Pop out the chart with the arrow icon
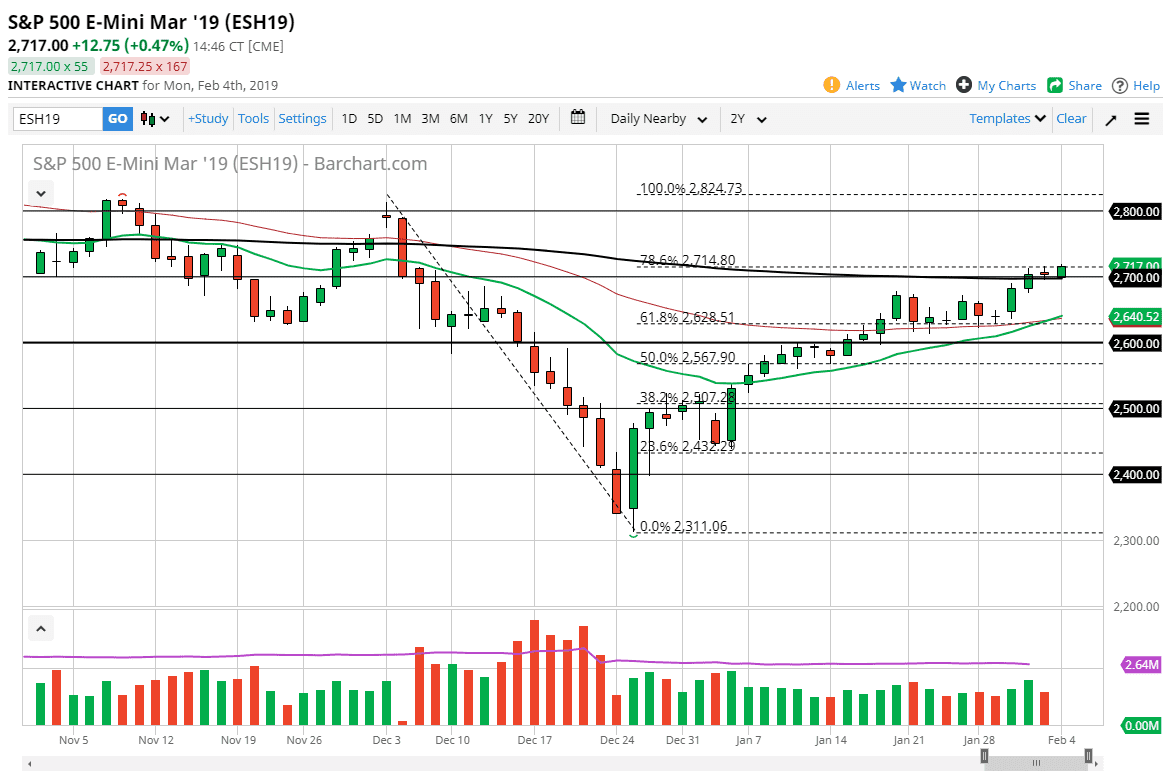Image resolution: width=1170 pixels, height=780 pixels. (x=1110, y=118)
